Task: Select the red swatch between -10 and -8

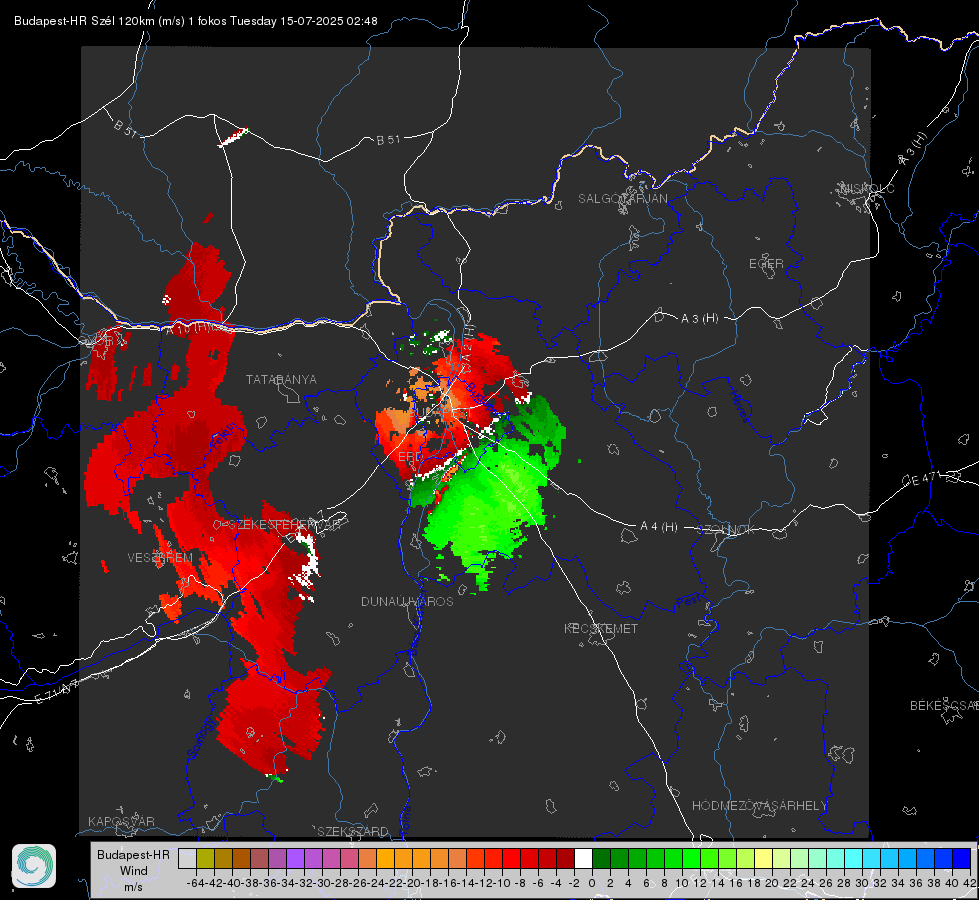Action: 511,858
